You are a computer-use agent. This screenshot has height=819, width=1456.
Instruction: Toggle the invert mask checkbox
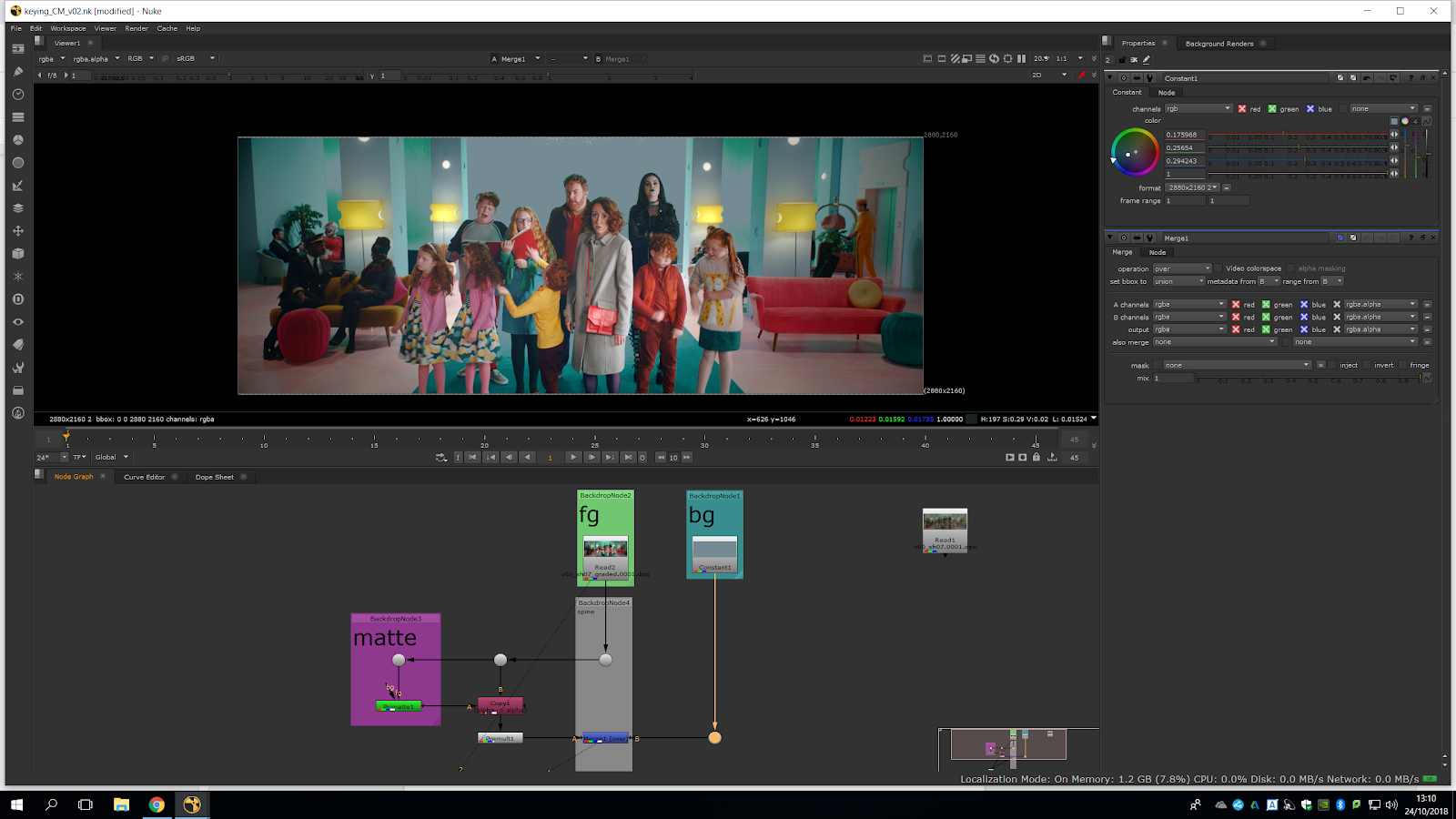pos(1367,365)
